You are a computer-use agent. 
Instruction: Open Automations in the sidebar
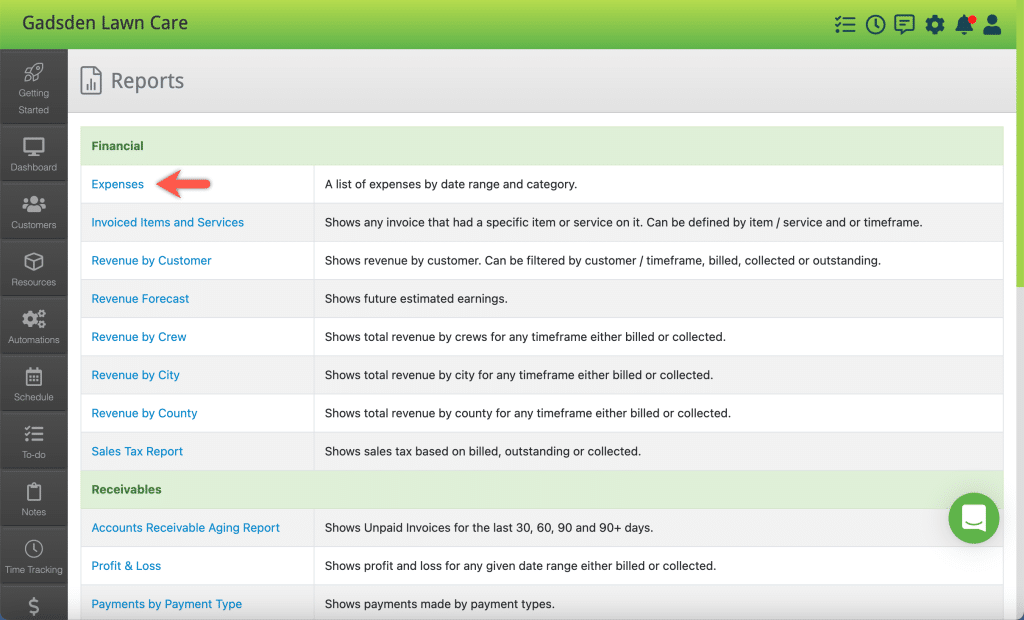click(34, 326)
